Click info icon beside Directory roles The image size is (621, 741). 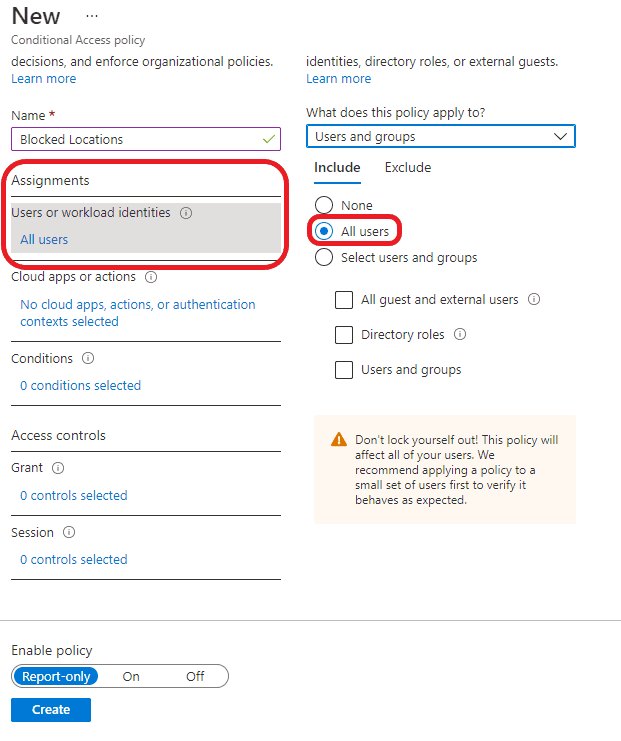point(460,335)
